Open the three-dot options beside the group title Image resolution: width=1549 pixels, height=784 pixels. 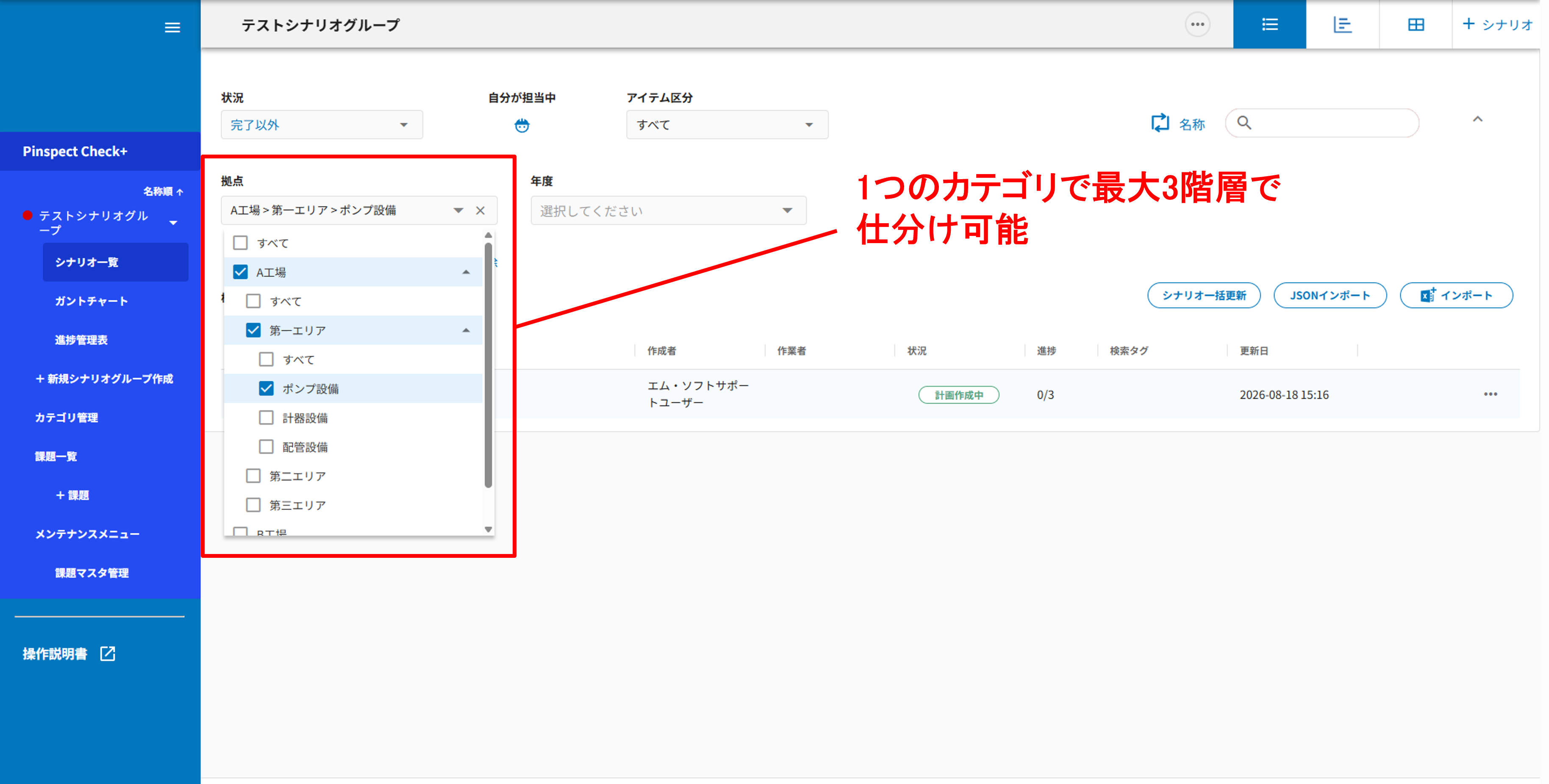tap(1197, 25)
